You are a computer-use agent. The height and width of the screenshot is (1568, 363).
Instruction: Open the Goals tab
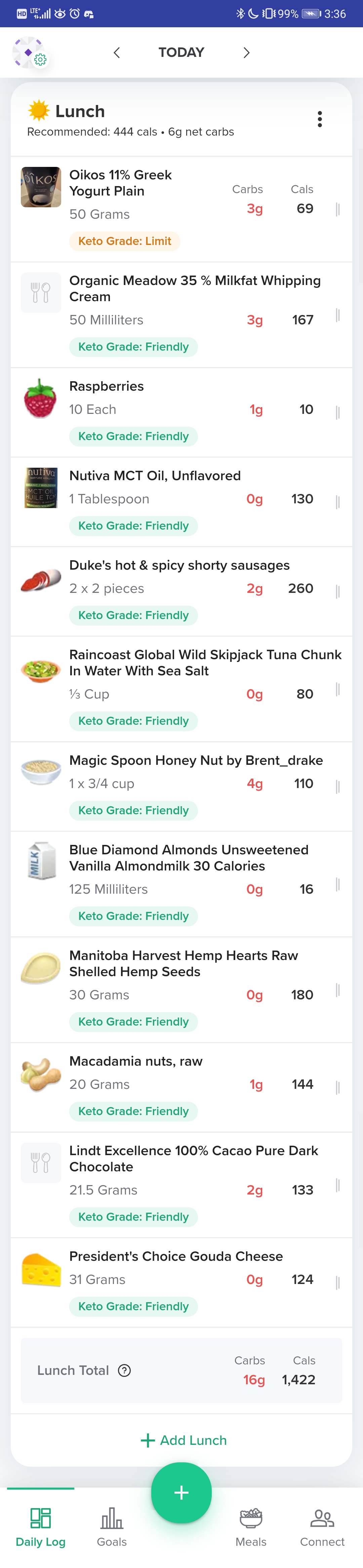[x=112, y=1527]
